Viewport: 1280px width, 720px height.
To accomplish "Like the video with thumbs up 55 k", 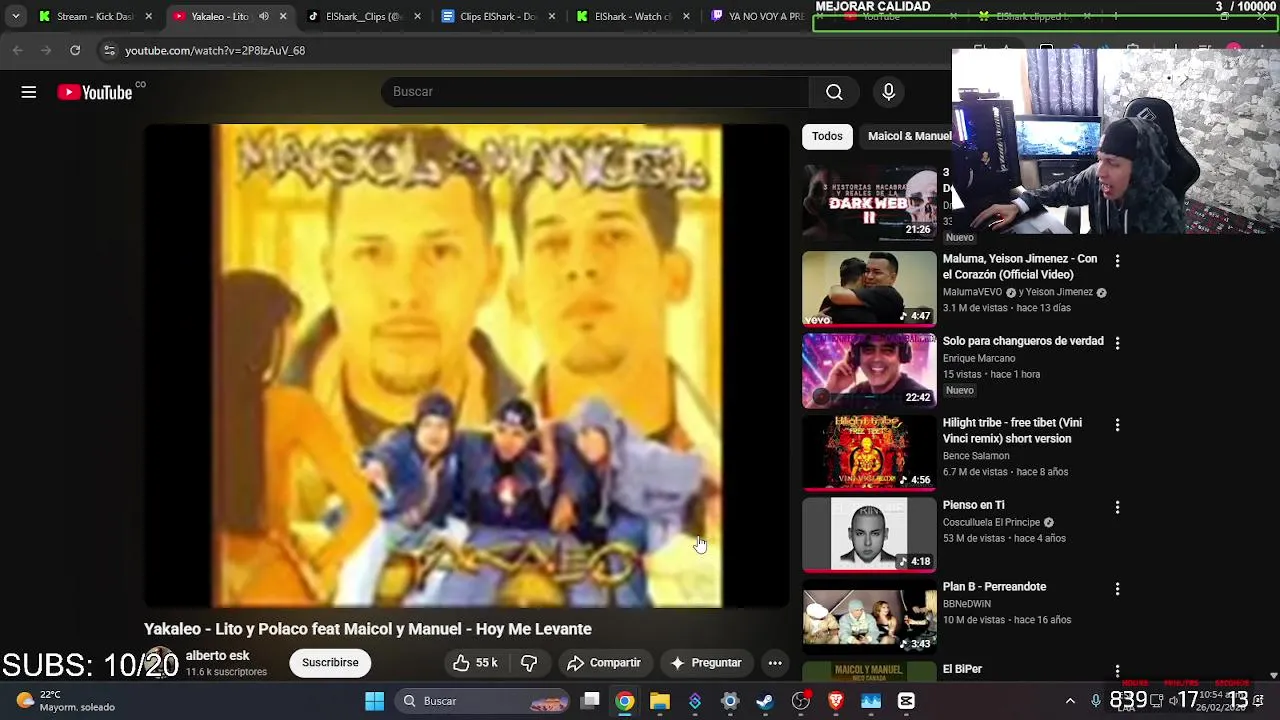I will 475,663.
